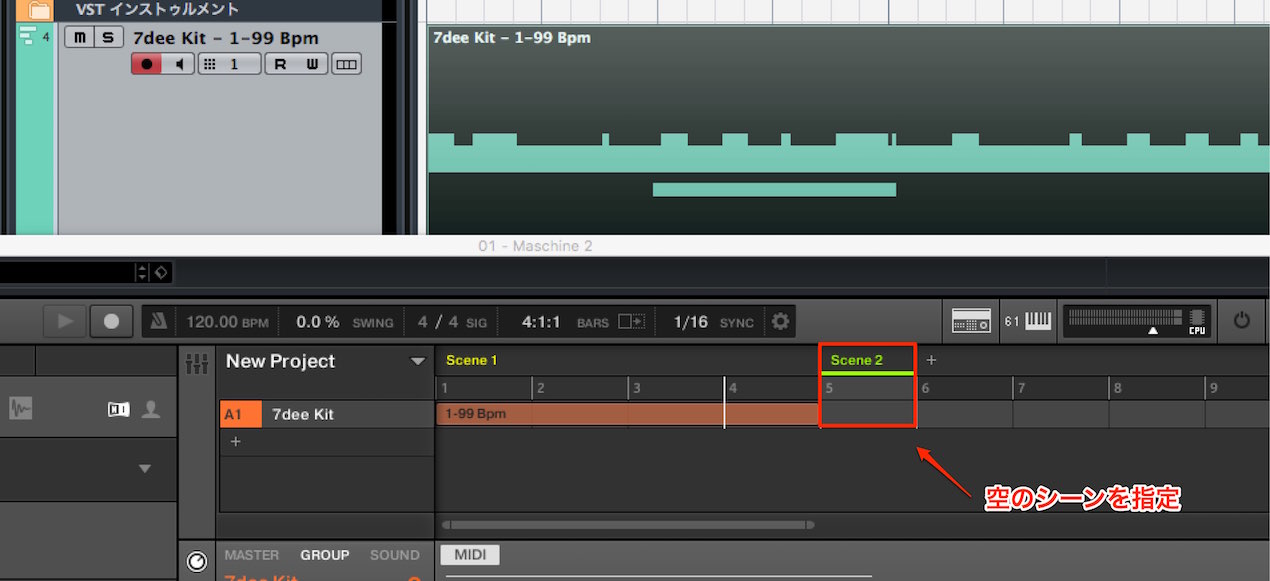The width and height of the screenshot is (1270, 581).
Task: Toggle the follow playhead icon
Action: (x=631, y=322)
